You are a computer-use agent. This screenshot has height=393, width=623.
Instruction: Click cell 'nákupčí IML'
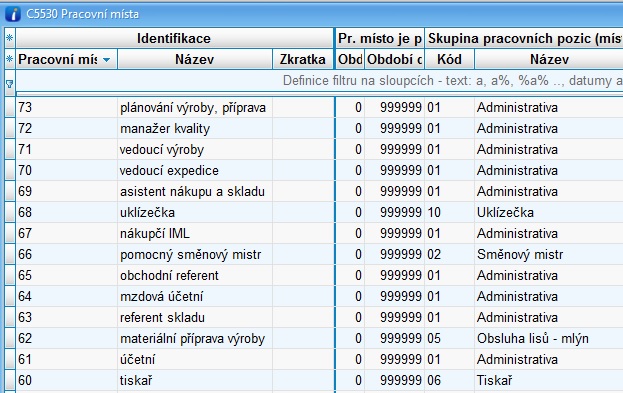coord(195,233)
